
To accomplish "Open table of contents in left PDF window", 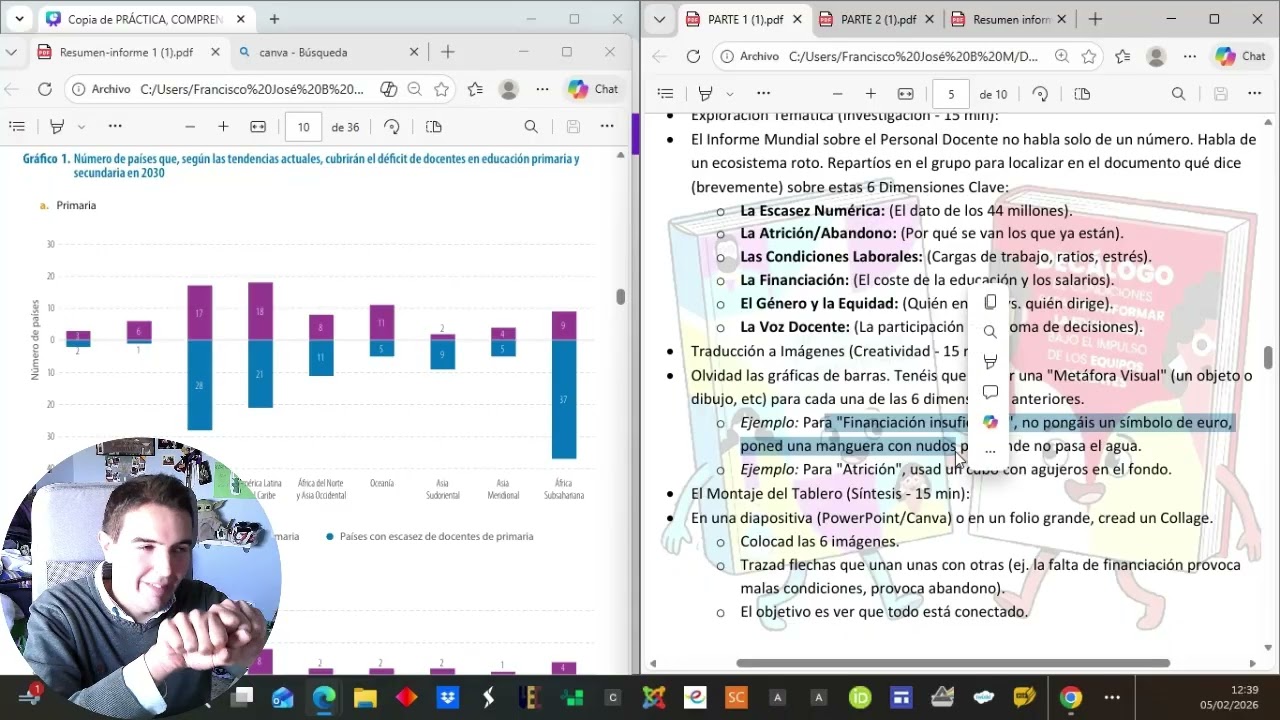I will point(17,127).
